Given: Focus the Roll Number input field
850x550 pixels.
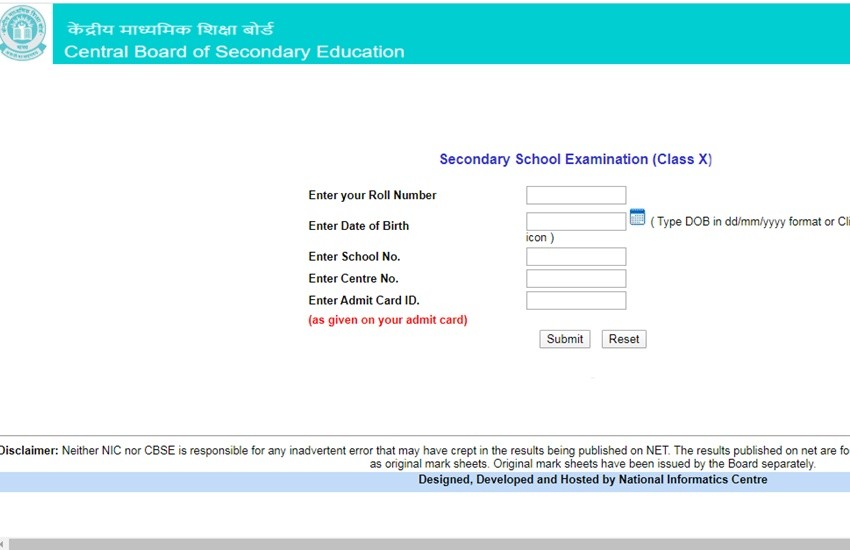Looking at the screenshot, I should tap(576, 195).
